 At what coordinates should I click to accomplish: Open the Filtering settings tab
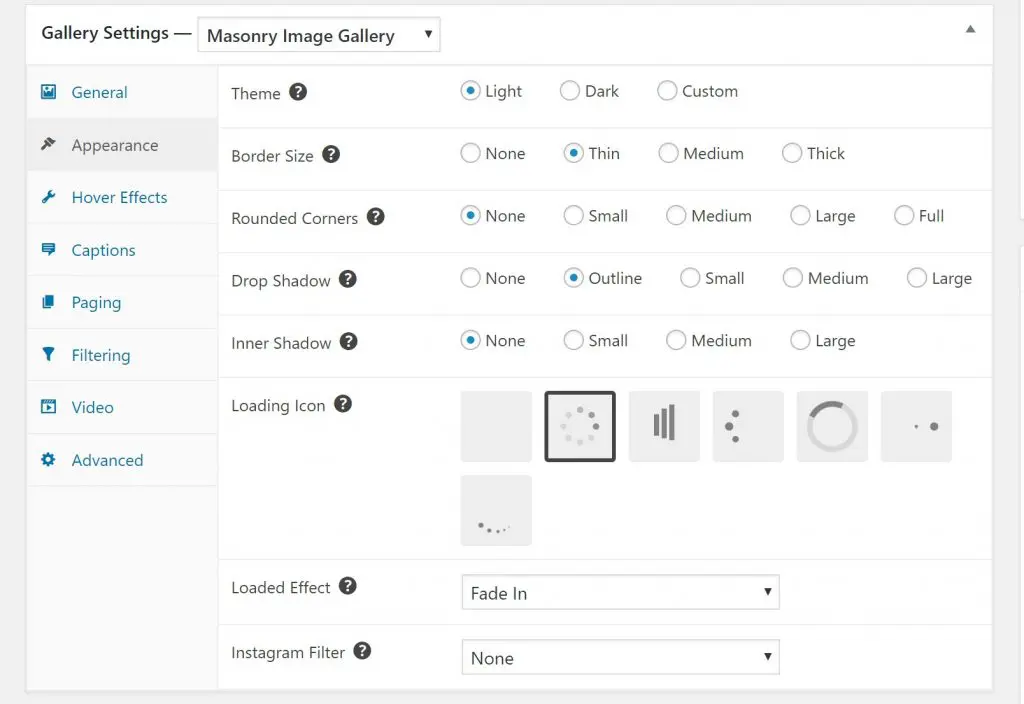tap(100, 355)
